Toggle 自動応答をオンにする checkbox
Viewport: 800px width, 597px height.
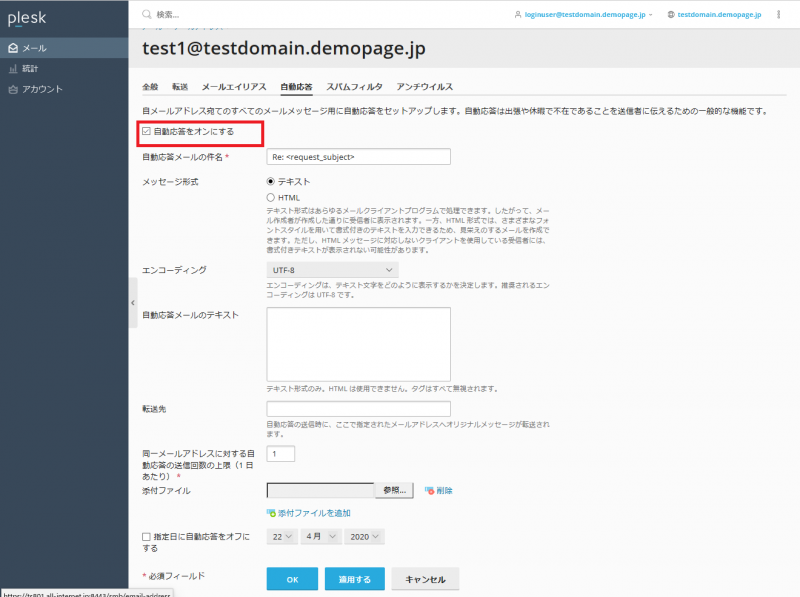147,131
